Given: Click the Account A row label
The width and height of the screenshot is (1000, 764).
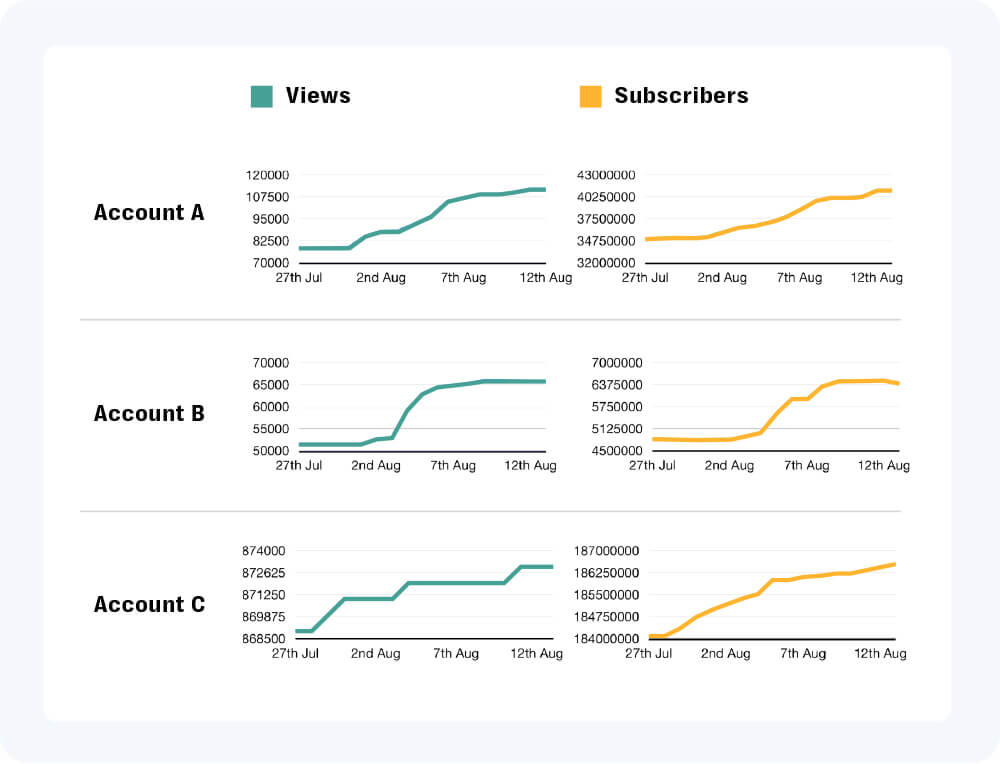Looking at the screenshot, I should pyautogui.click(x=149, y=213).
